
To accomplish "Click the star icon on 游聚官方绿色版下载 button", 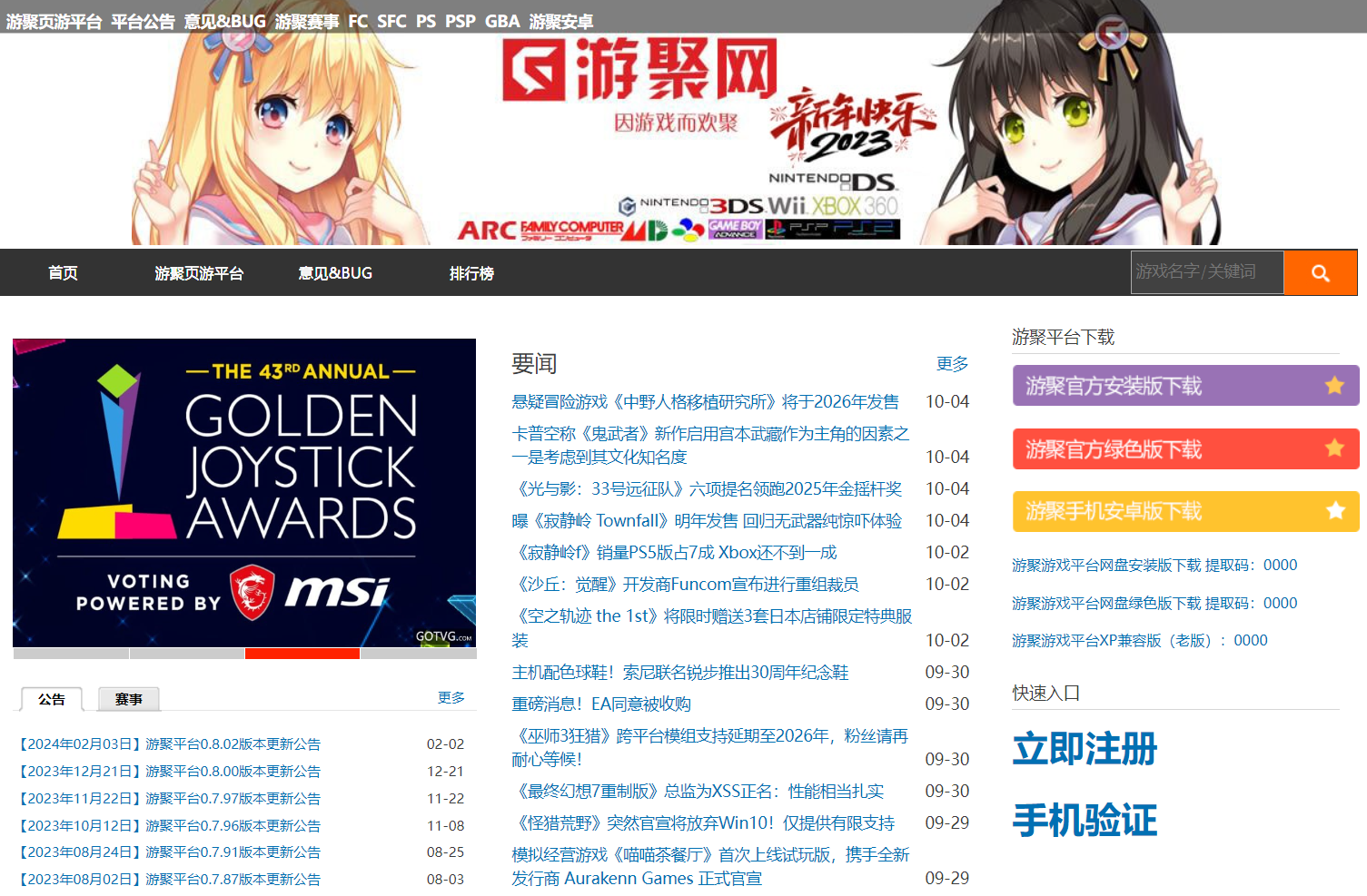I will pyautogui.click(x=1332, y=448).
